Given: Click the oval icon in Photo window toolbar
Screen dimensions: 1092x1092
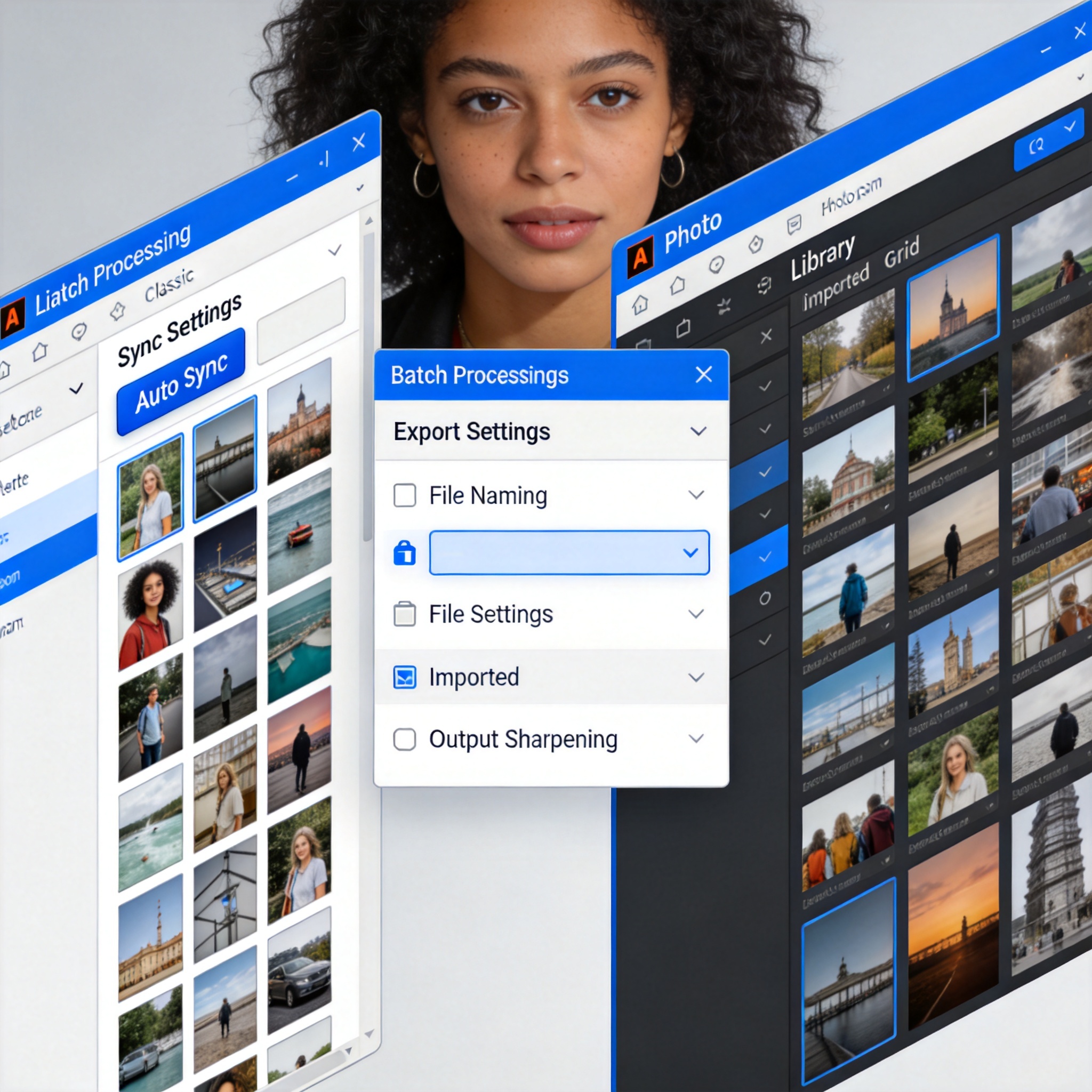Looking at the screenshot, I should [717, 264].
